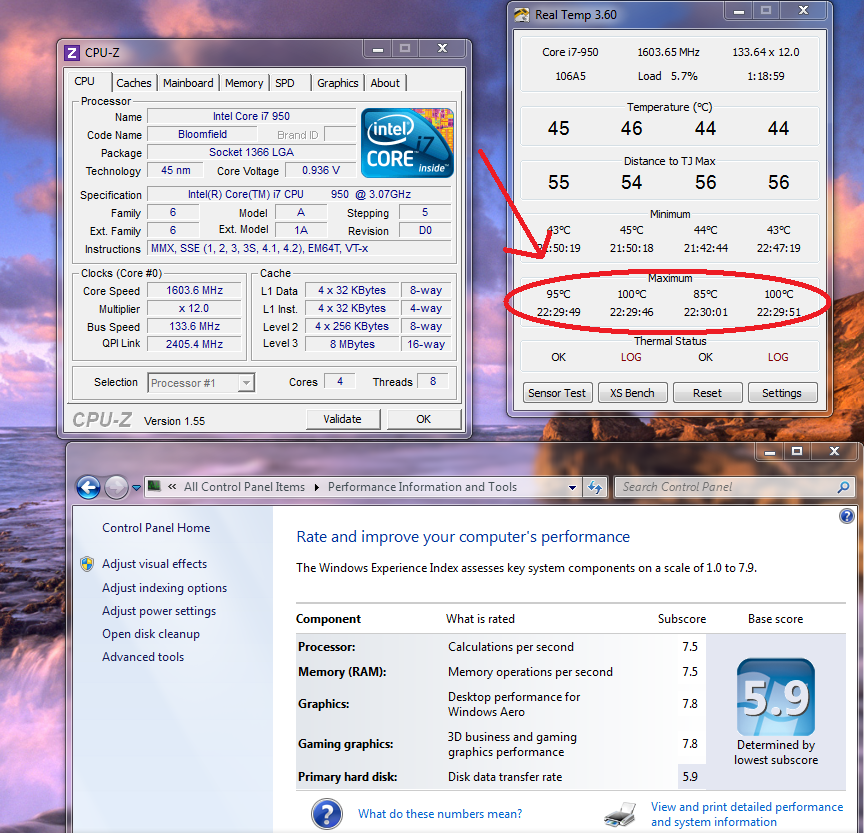
Task: Close the Control Panel window
Action: 834,452
